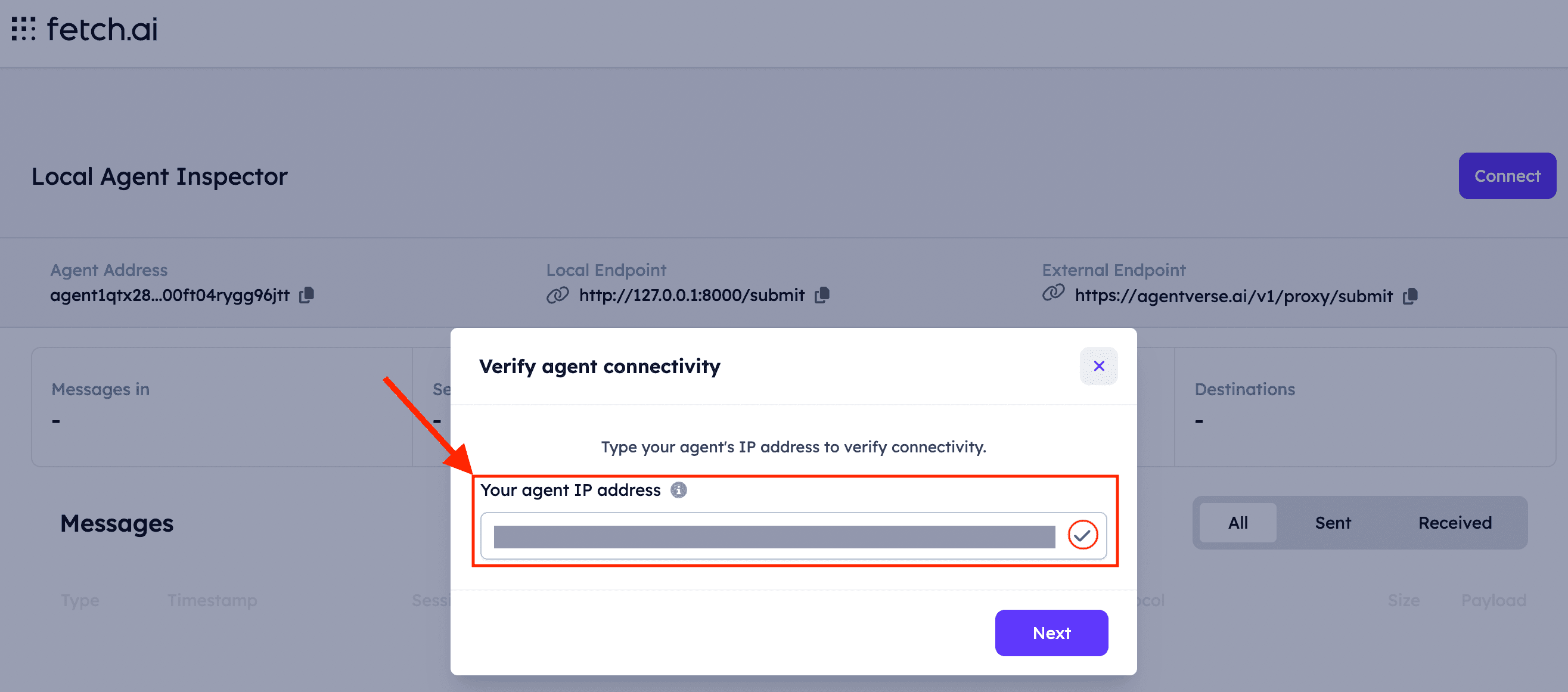Show only Sent messages
Screen dimensions: 1568x692
point(1333,523)
